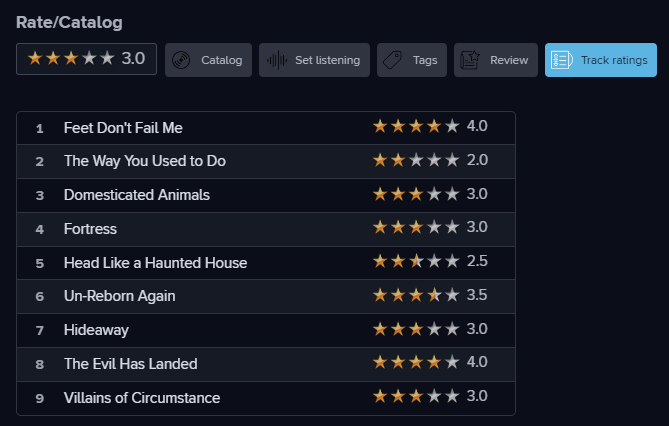Open the Review button
Screen dimensions: 669x426
pyautogui.click(x=496, y=60)
